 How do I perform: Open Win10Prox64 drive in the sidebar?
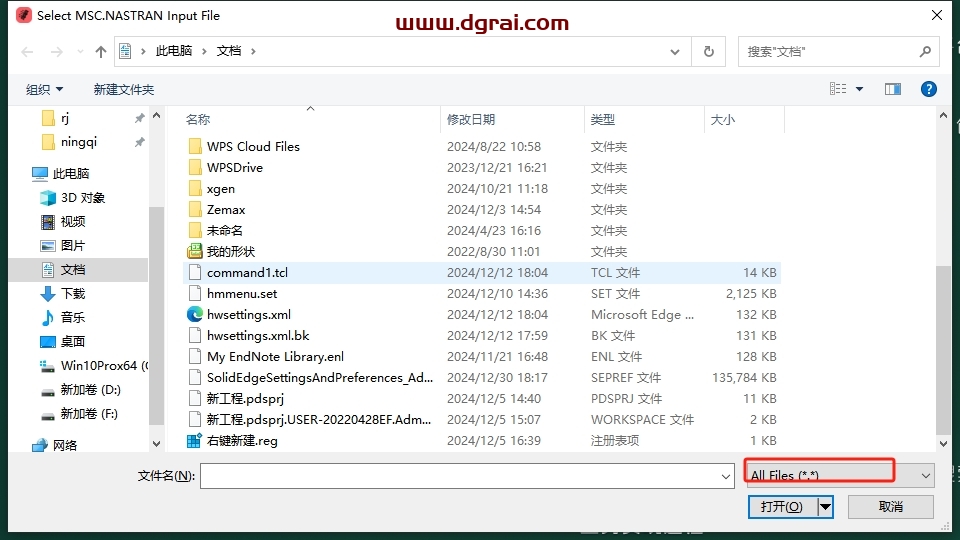pyautogui.click(x=93, y=366)
